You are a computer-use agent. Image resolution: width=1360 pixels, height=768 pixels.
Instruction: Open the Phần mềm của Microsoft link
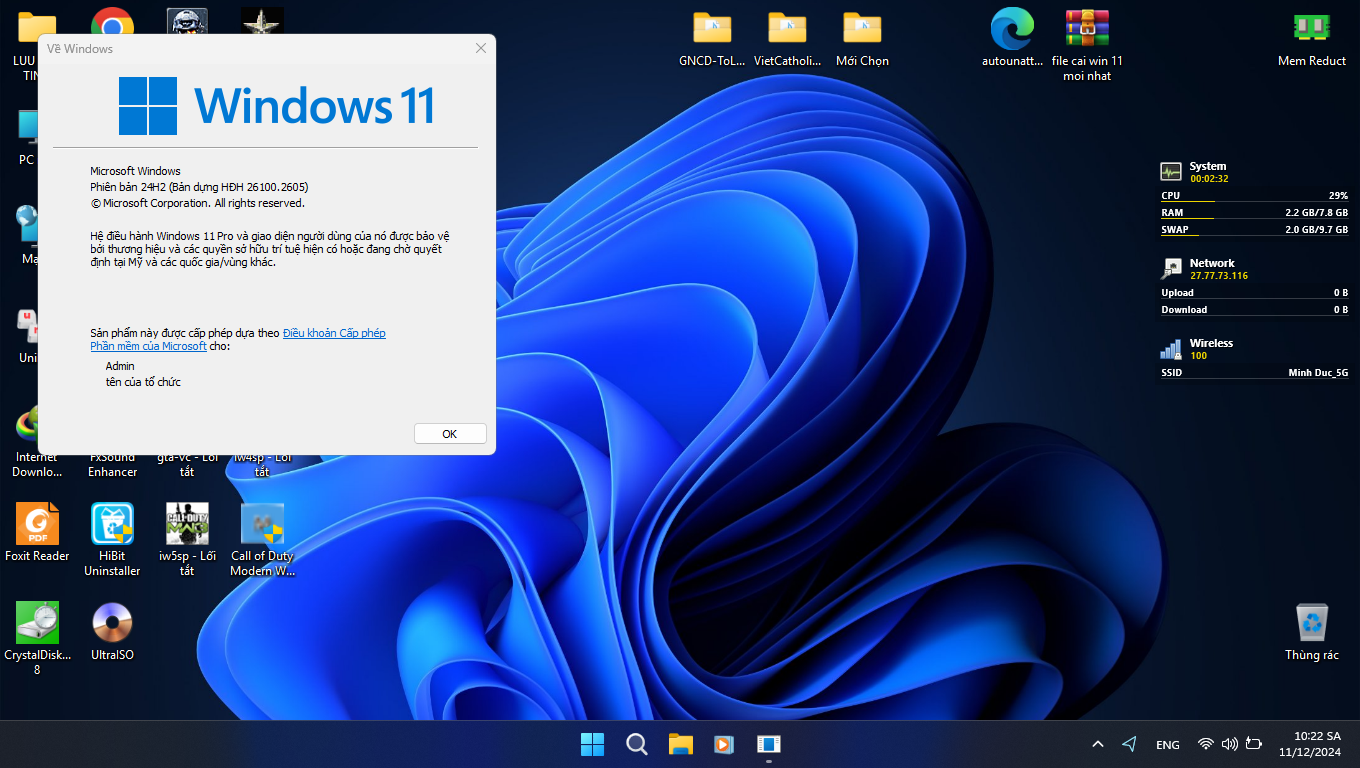[148, 346]
